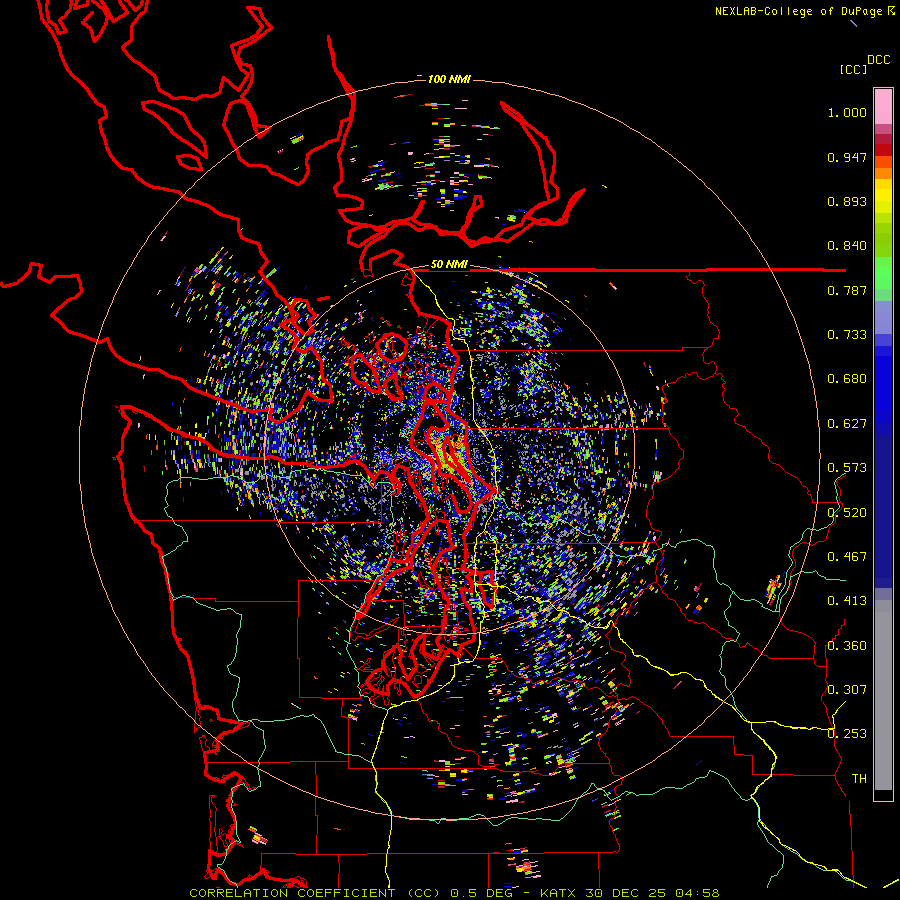Click the 1.000 scale value

pos(847,112)
